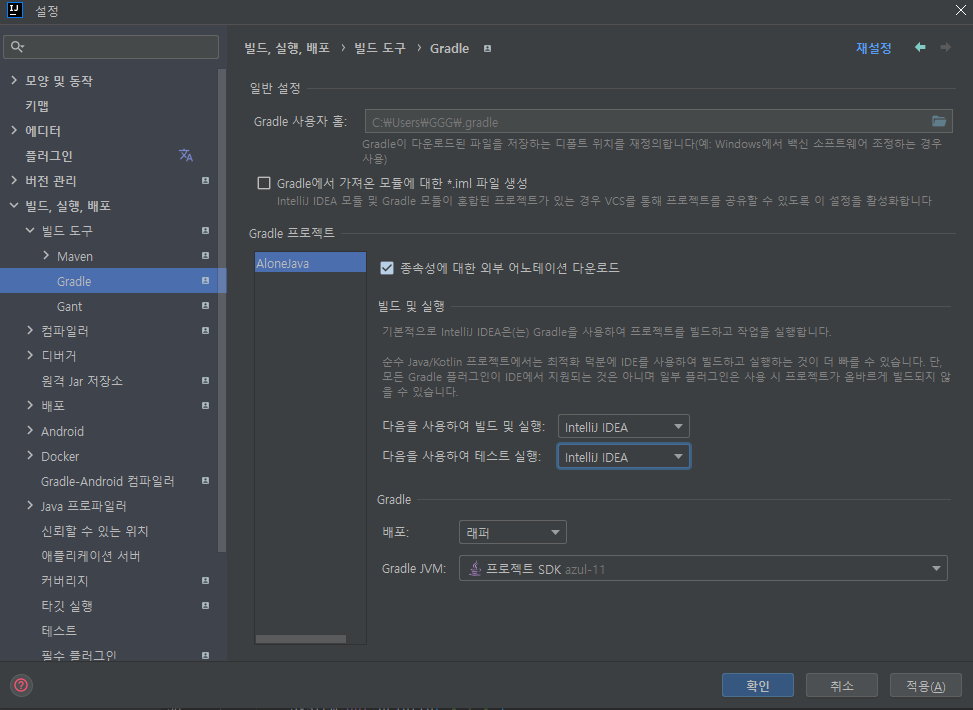This screenshot has height=710, width=973.
Task: Click the project list horizontal scrollbar
Action: [x=301, y=639]
